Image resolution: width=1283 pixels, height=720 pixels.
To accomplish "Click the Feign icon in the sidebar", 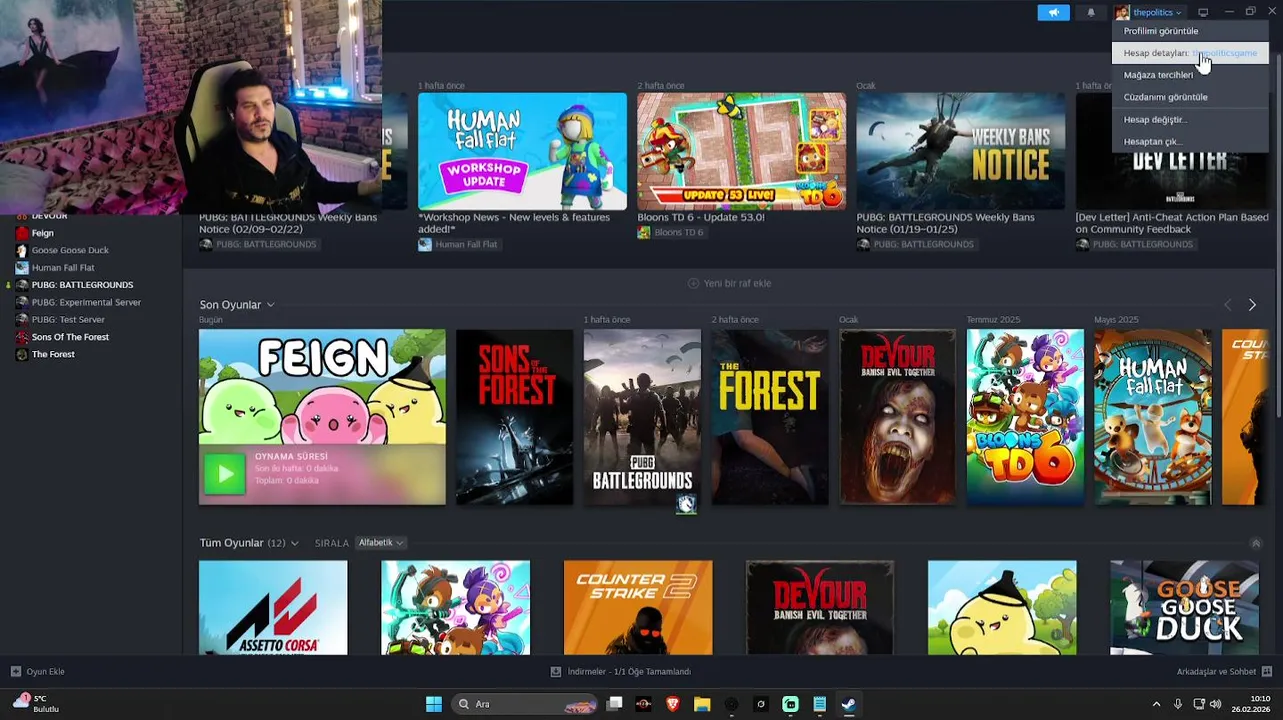I will coord(22,233).
